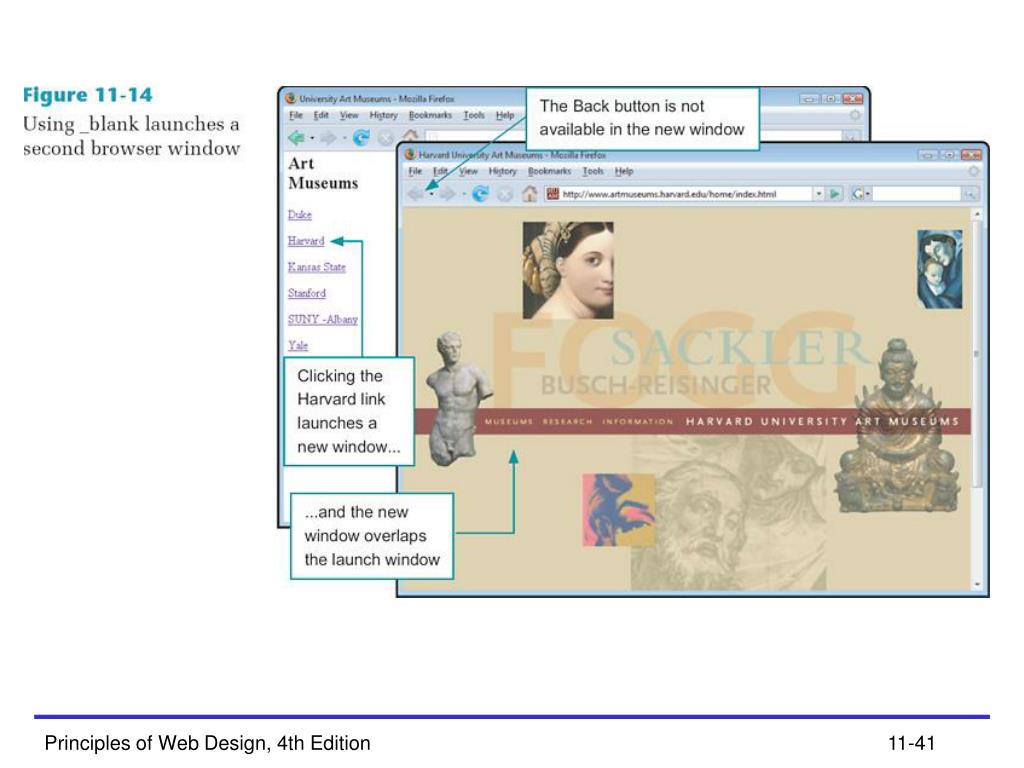Click the Back arrow in the front Harvard window
The height and width of the screenshot is (768, 1024).
415,194
